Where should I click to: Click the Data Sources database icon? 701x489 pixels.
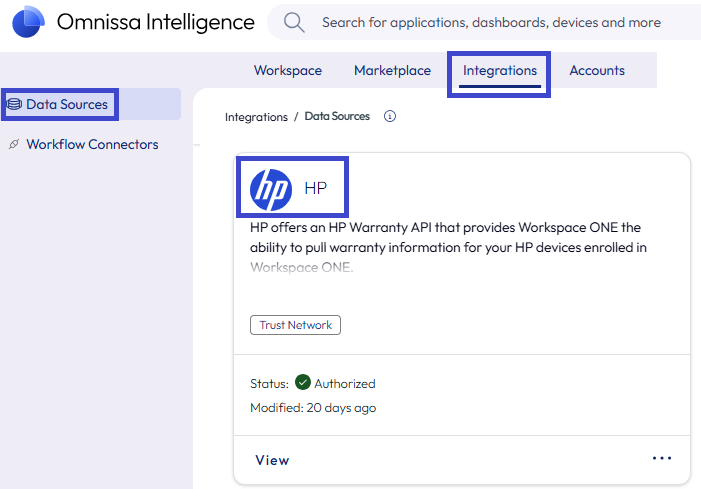click(x=14, y=104)
